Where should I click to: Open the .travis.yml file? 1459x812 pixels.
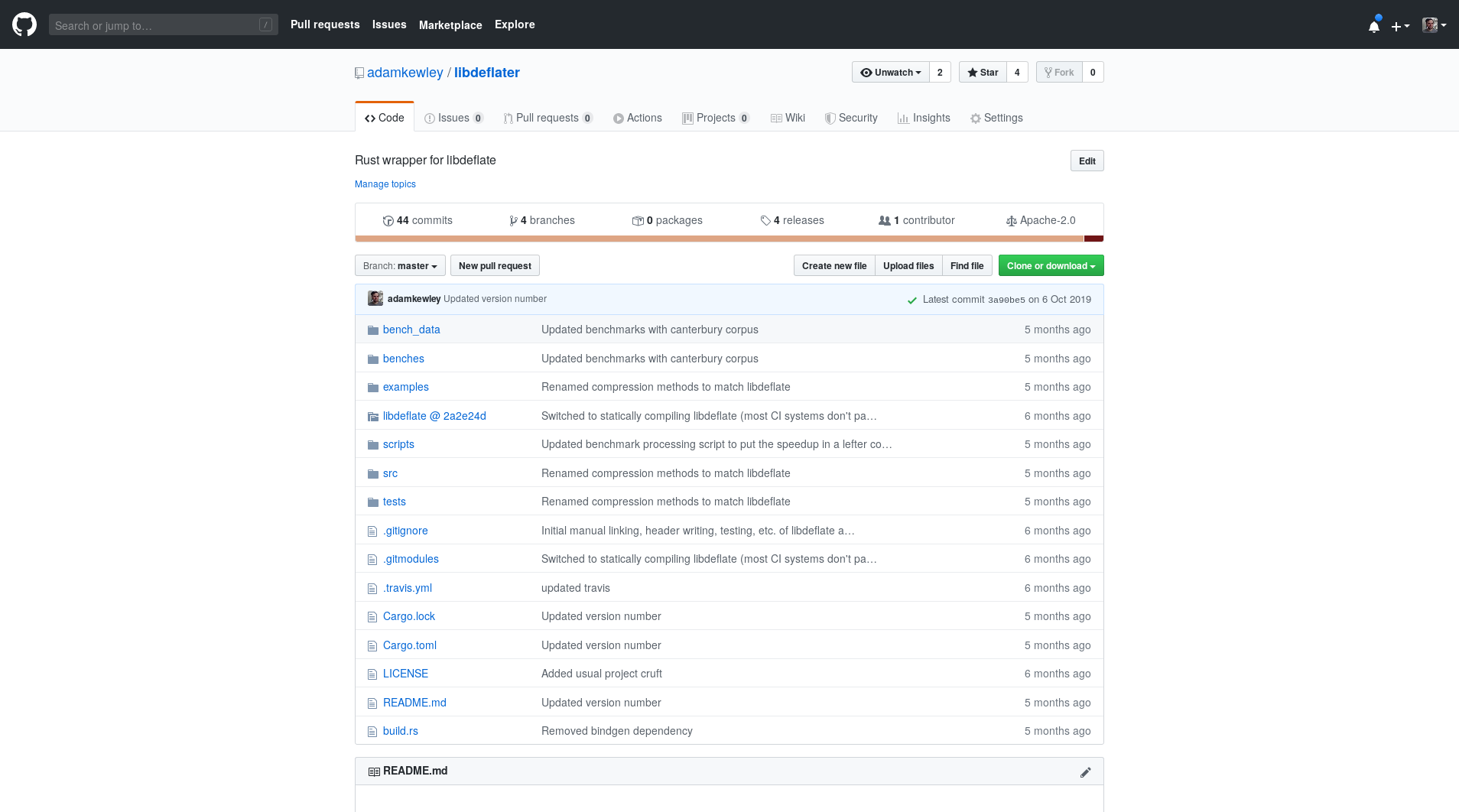pyautogui.click(x=408, y=588)
